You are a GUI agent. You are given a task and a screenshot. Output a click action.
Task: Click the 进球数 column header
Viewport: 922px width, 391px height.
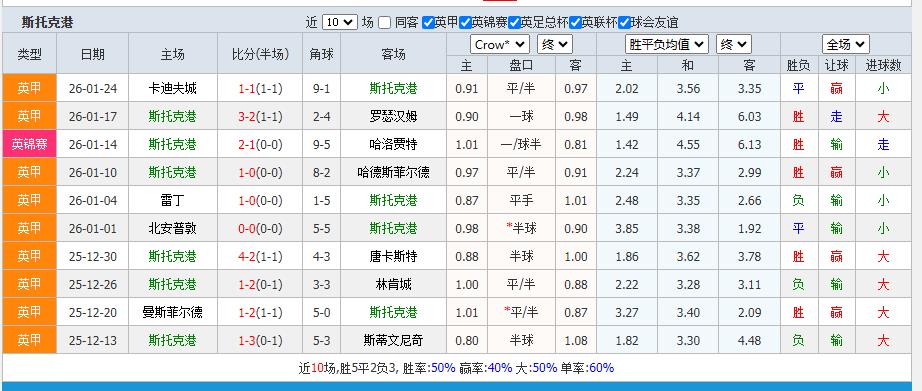(883, 65)
